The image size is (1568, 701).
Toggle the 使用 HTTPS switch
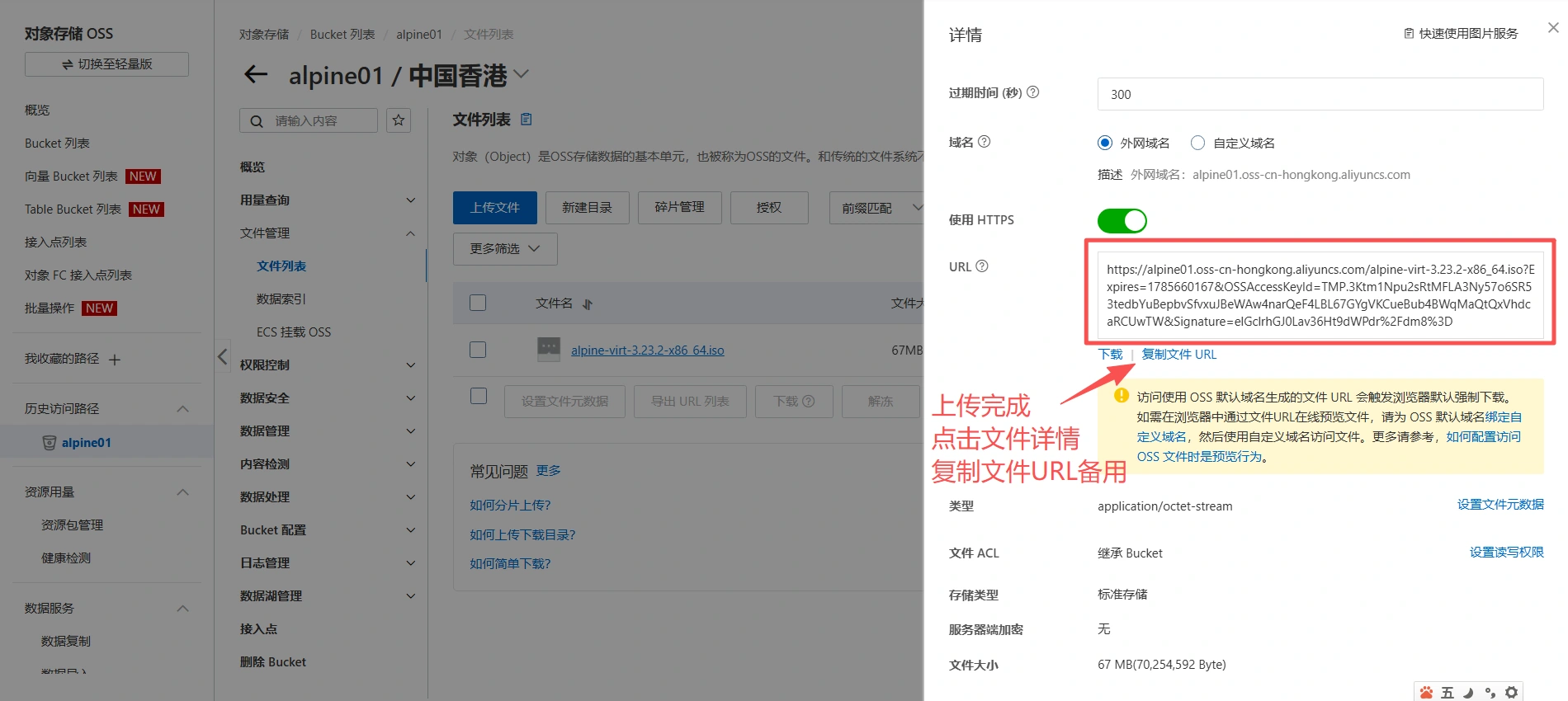coord(1122,221)
